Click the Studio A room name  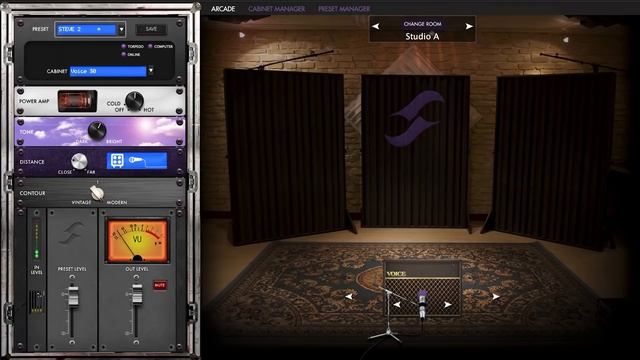pos(422,36)
